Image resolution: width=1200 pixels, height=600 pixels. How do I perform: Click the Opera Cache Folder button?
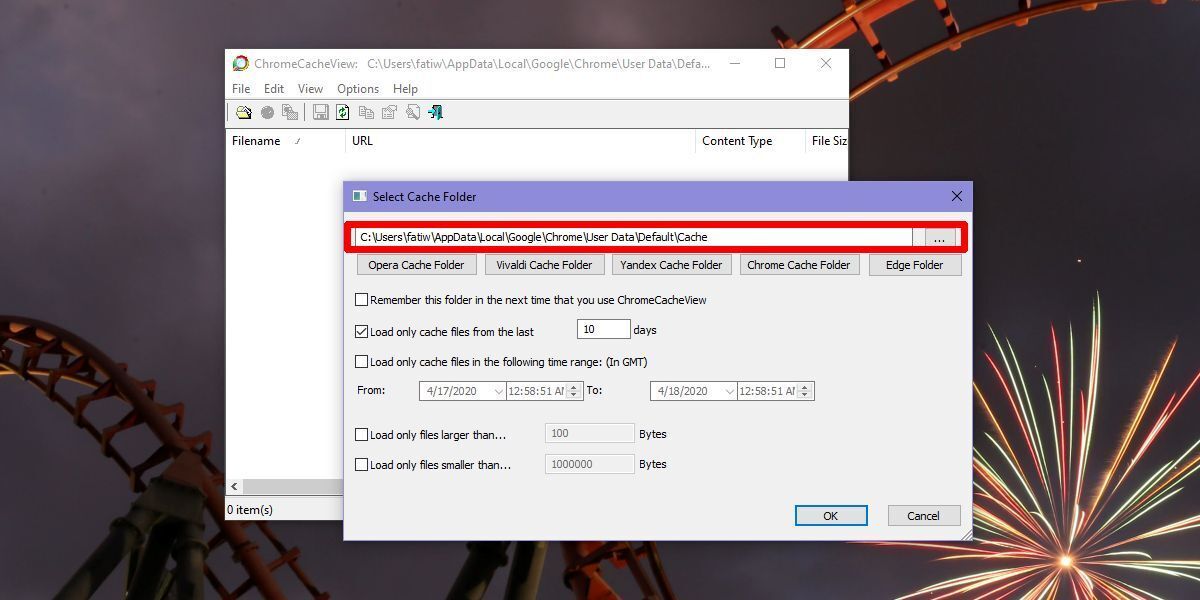416,264
